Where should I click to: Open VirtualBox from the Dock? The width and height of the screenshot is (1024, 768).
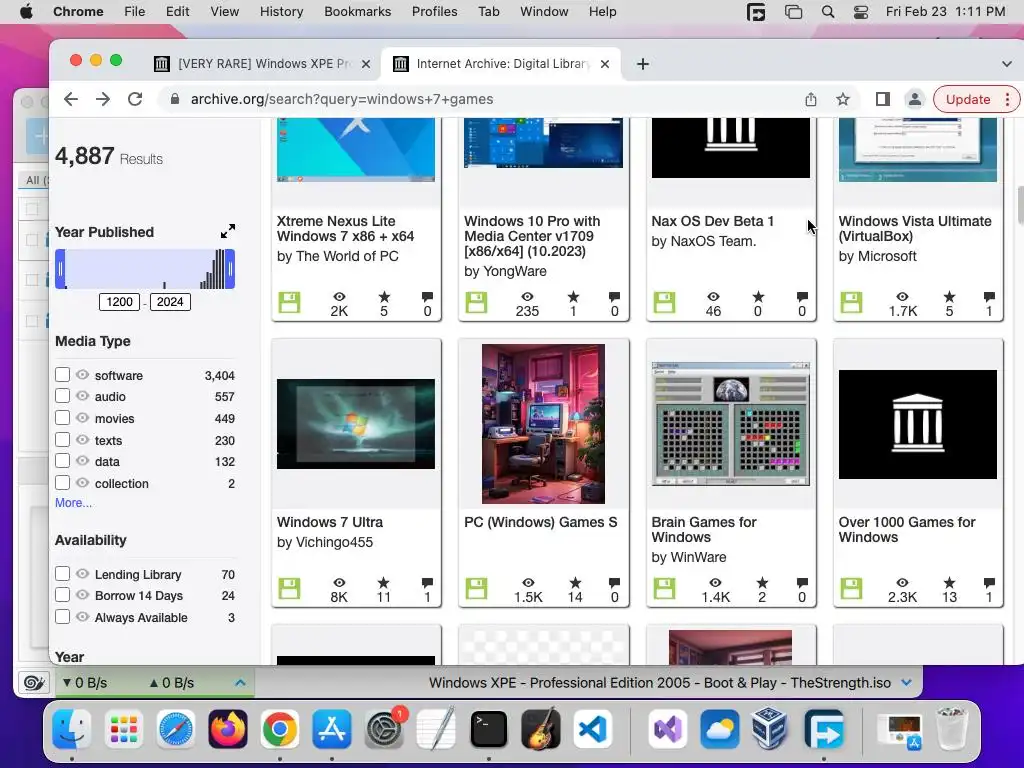click(x=769, y=729)
